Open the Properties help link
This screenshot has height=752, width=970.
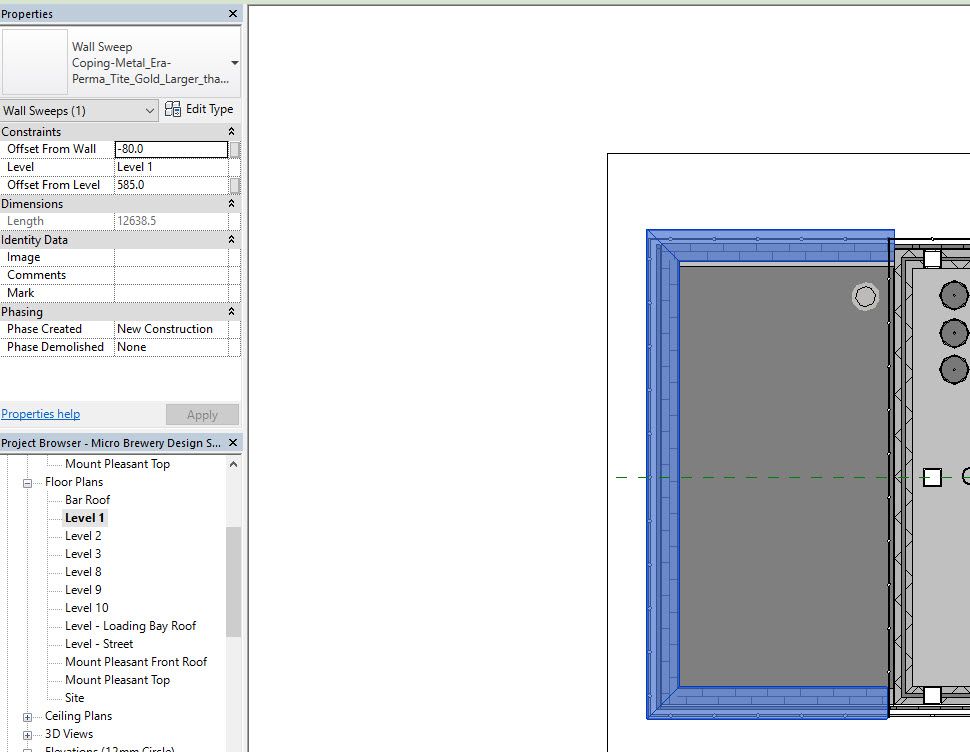point(40,414)
